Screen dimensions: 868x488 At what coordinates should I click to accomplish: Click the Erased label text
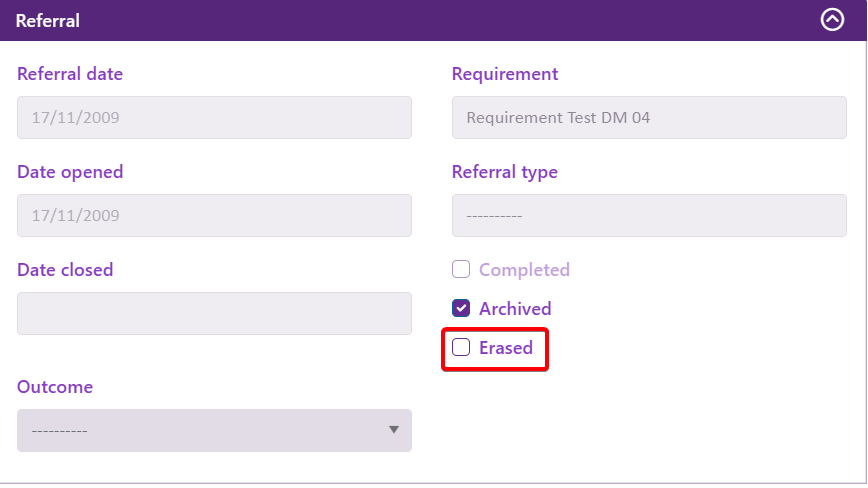[506, 349]
